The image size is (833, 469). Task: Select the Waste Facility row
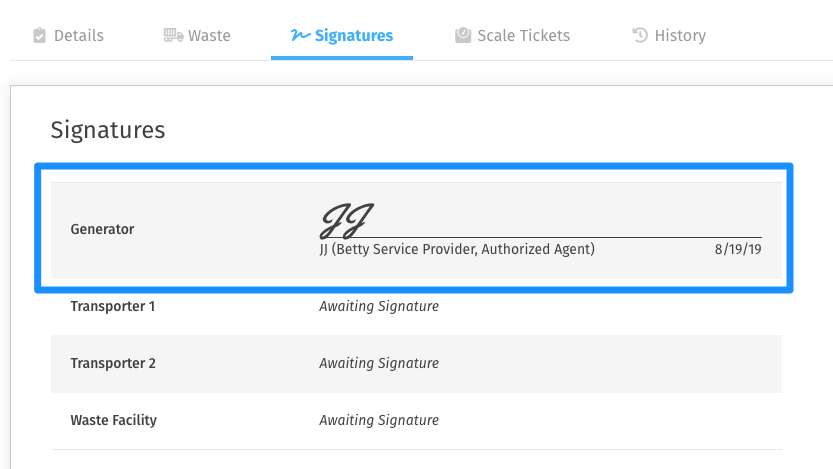point(416,421)
